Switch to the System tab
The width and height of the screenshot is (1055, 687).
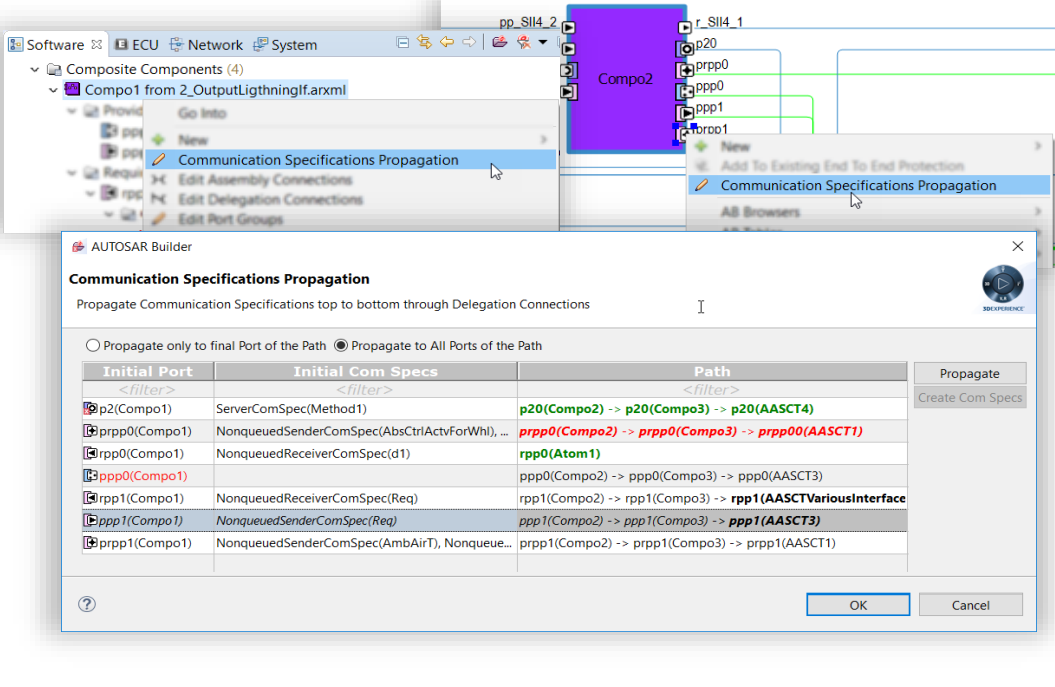tap(285, 45)
